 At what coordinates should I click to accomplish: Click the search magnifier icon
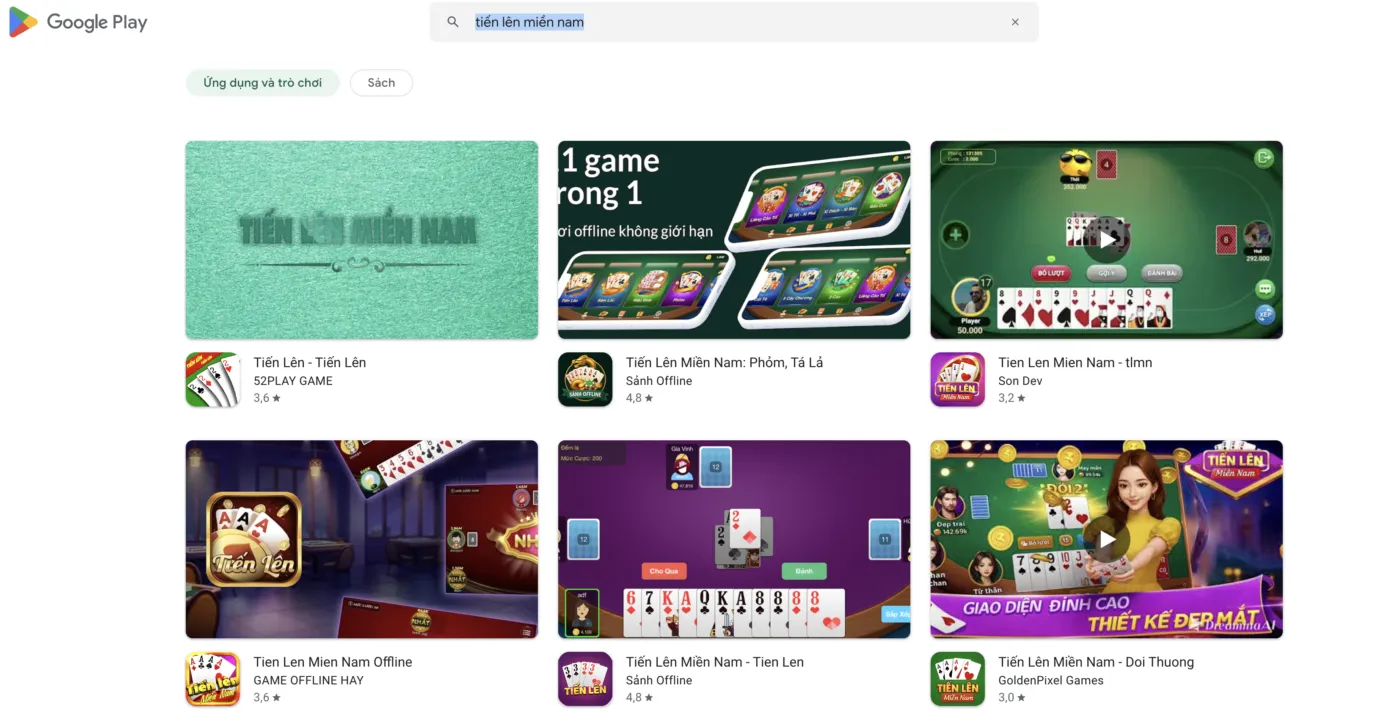point(452,21)
